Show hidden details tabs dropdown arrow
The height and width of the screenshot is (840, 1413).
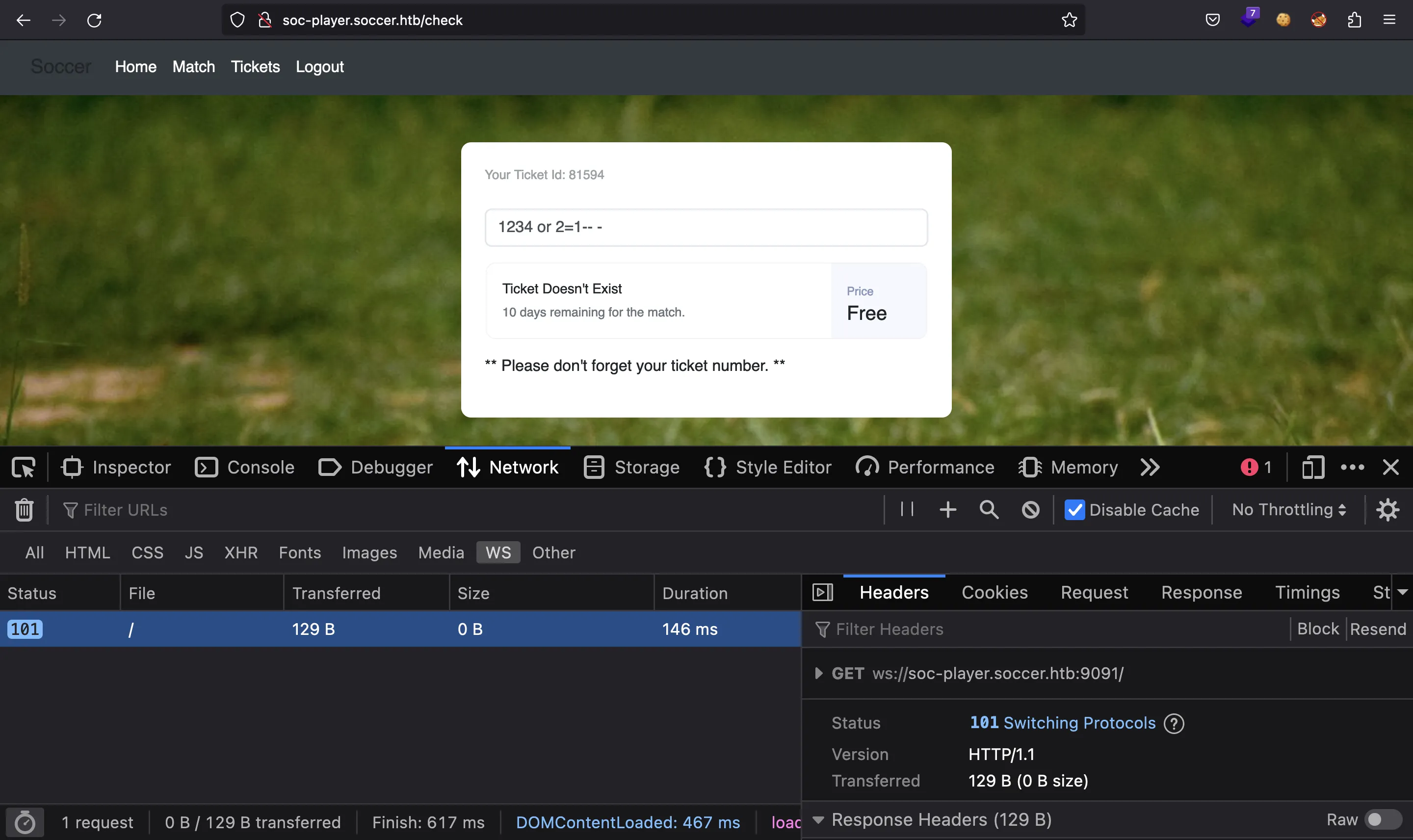point(1402,592)
